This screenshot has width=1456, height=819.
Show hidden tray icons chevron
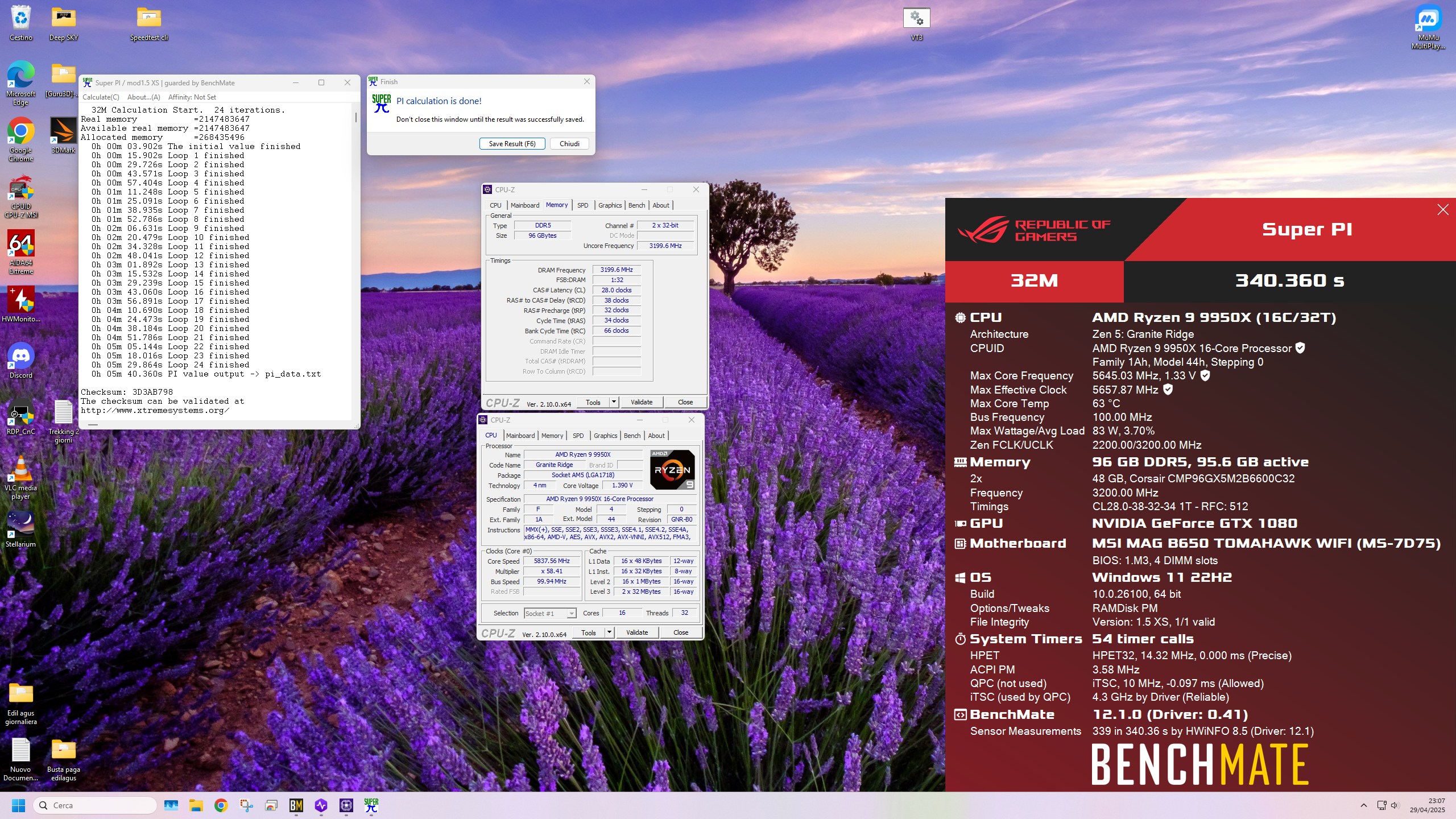pos(1364,805)
